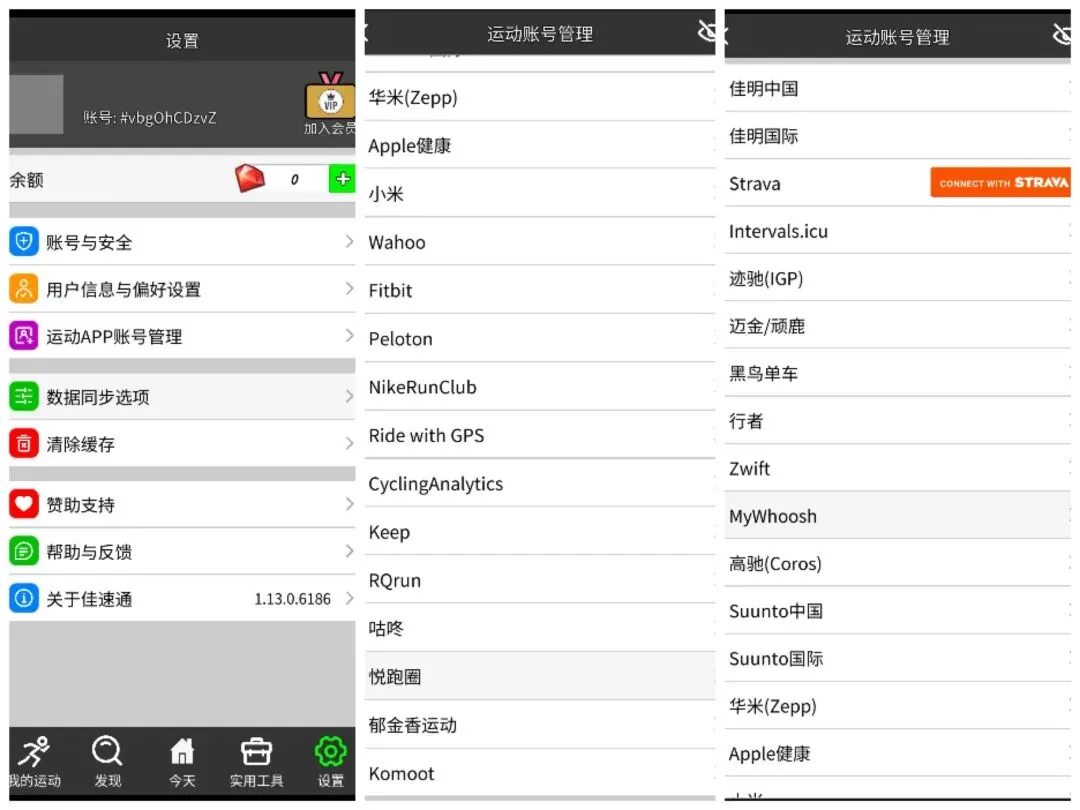Image resolution: width=1080 pixels, height=810 pixels.
Task: Expand 运动APP账号管理 with its chevron
Action: [349, 335]
